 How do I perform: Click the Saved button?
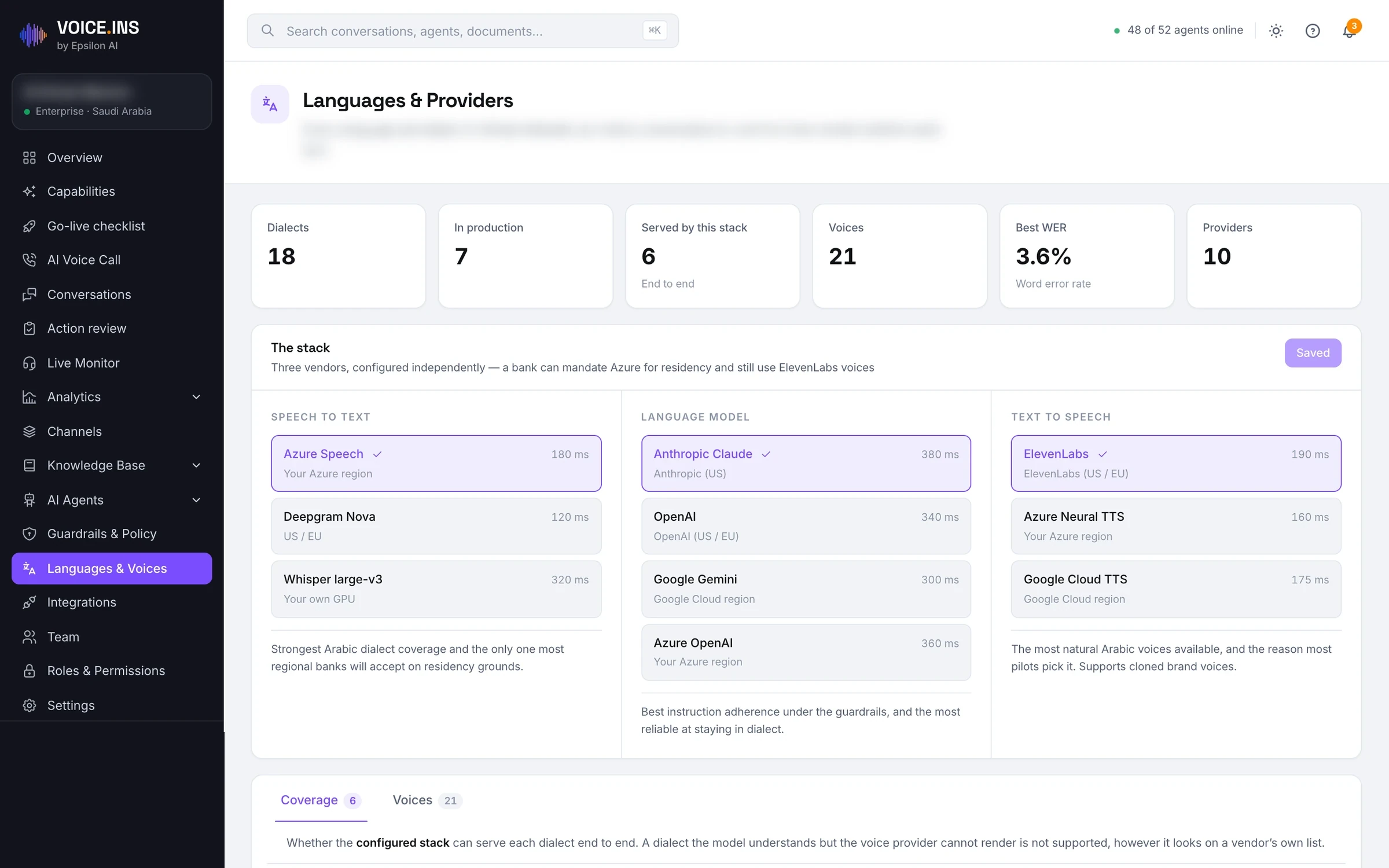click(x=1313, y=353)
